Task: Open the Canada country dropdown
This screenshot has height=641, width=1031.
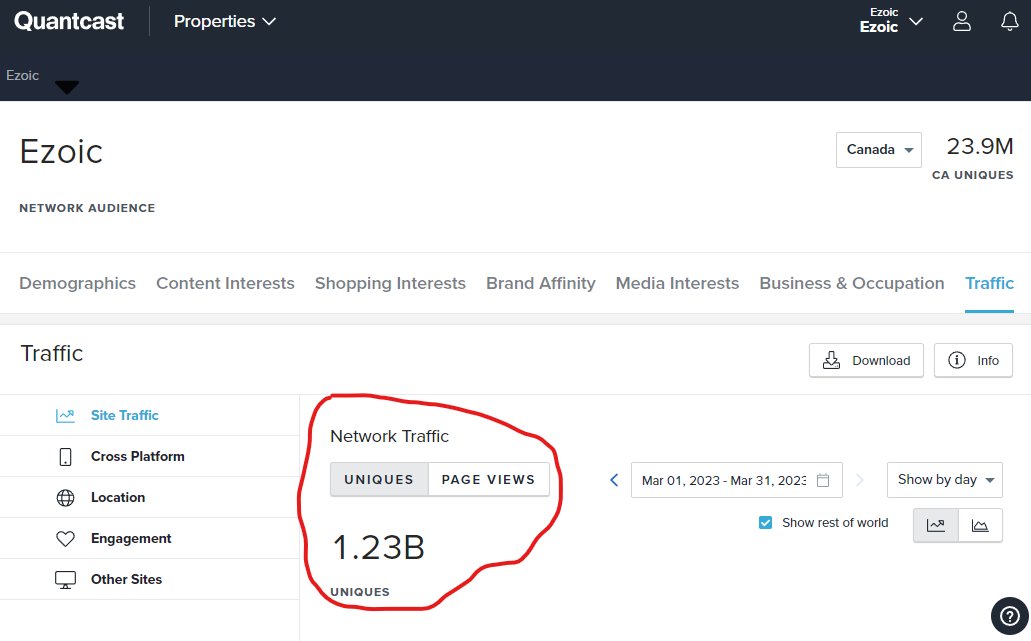Action: 878,149
